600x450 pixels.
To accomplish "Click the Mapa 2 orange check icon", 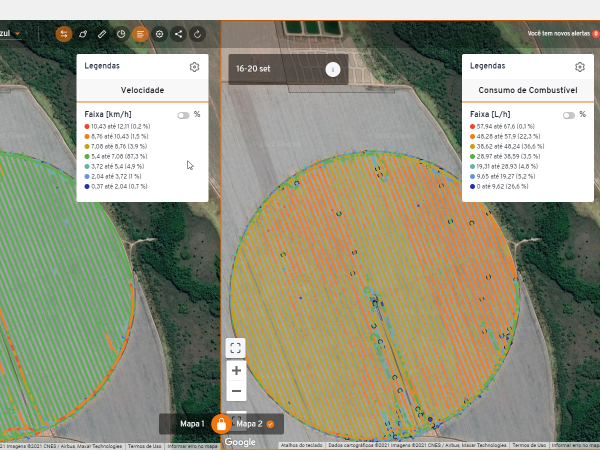I will (x=271, y=424).
